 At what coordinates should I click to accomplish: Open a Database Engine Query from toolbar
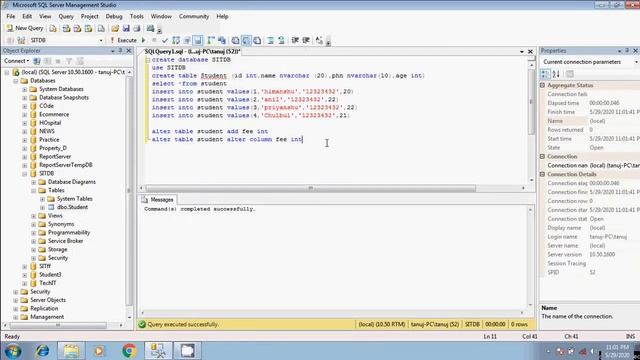(53, 29)
